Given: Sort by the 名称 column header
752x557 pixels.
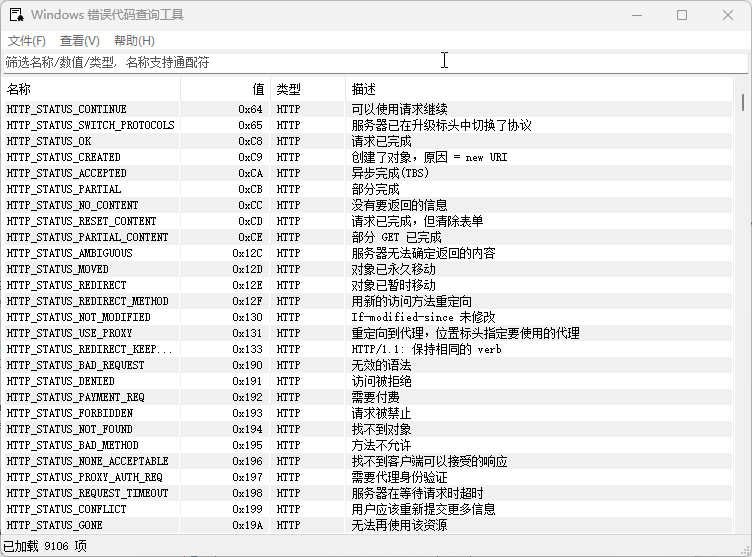Looking at the screenshot, I should 92,89.
